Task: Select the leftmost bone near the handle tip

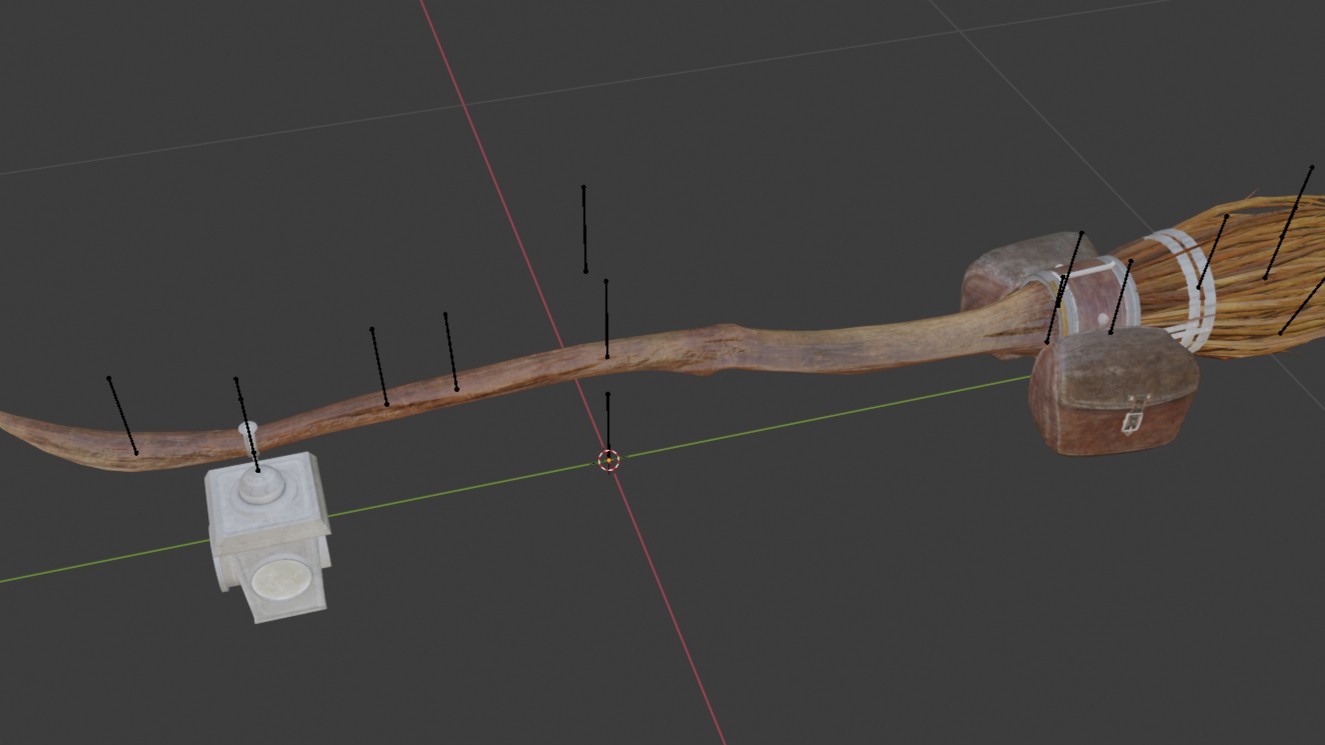Action: [122, 415]
